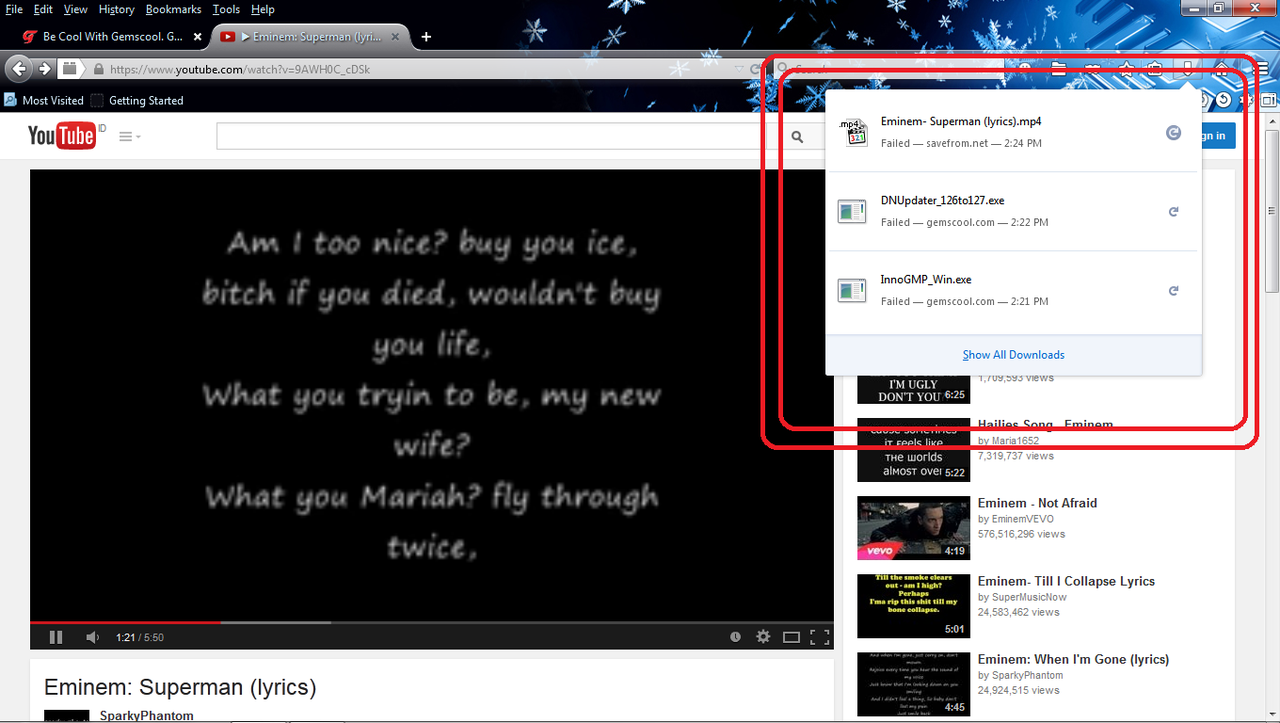This screenshot has height=723, width=1280.
Task: Open the Edit menu
Action: click(x=43, y=9)
